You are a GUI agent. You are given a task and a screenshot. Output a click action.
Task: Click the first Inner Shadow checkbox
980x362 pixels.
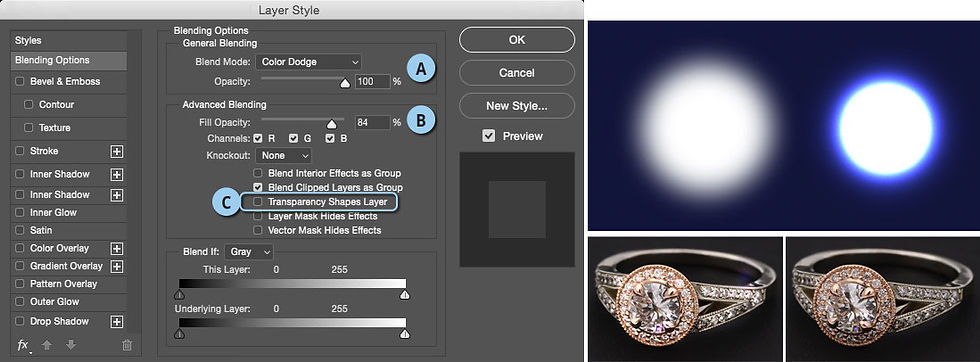[x=19, y=174]
